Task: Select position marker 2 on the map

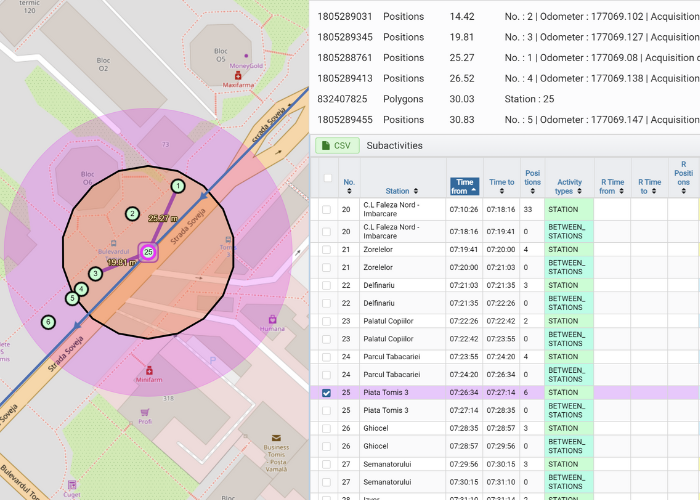Action: coord(131,213)
